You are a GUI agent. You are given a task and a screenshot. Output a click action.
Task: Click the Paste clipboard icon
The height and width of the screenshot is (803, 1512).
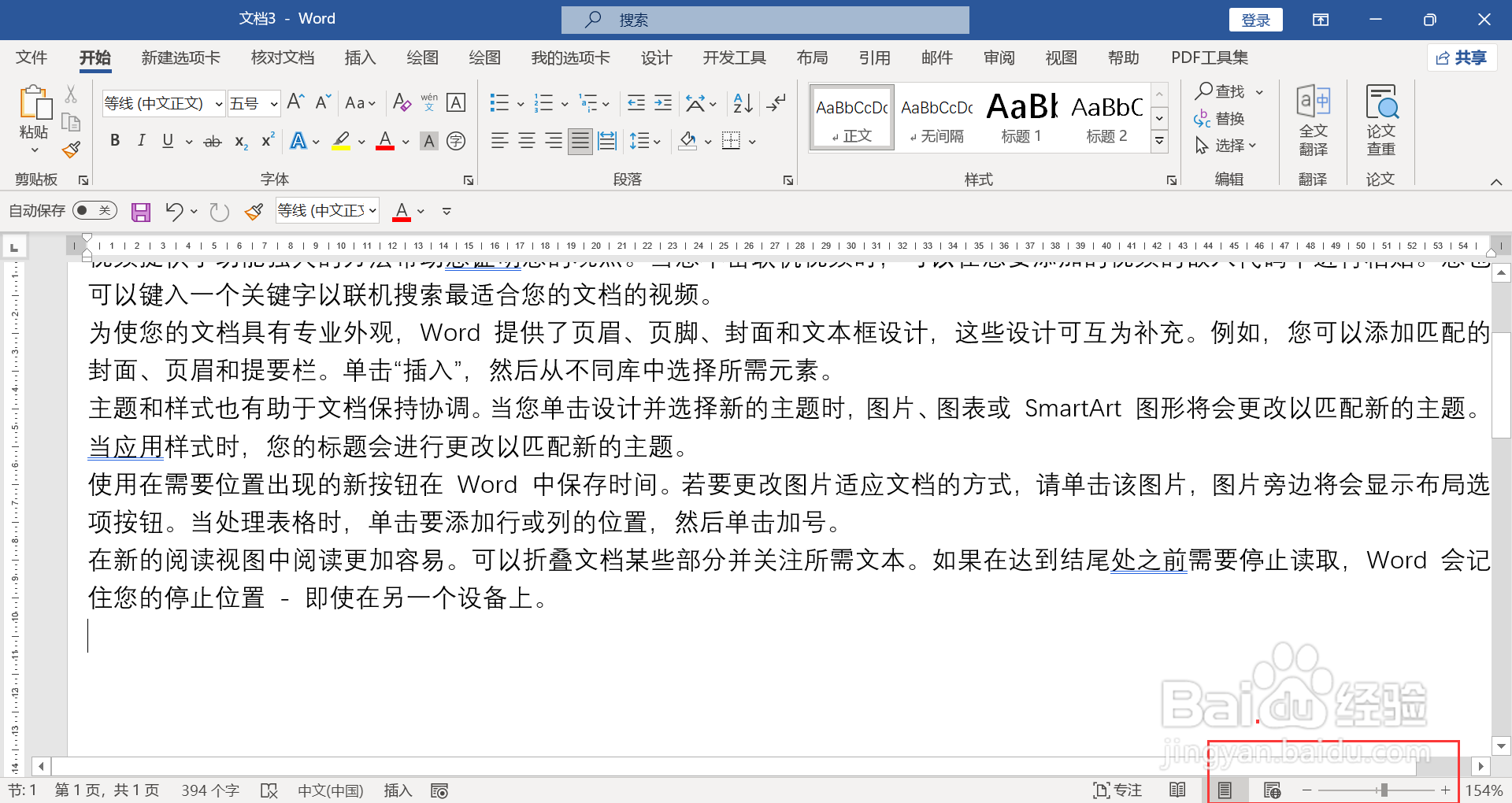click(x=35, y=103)
